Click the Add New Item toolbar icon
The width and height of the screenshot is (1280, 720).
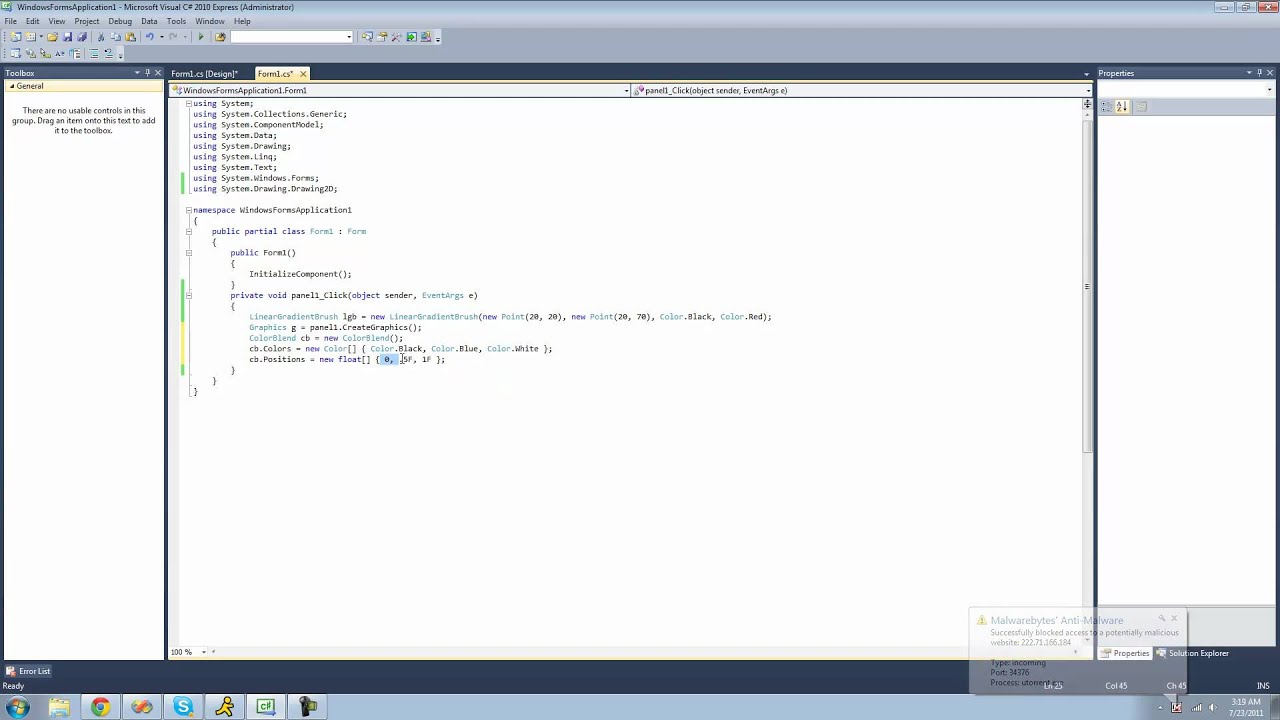pyautogui.click(x=30, y=37)
